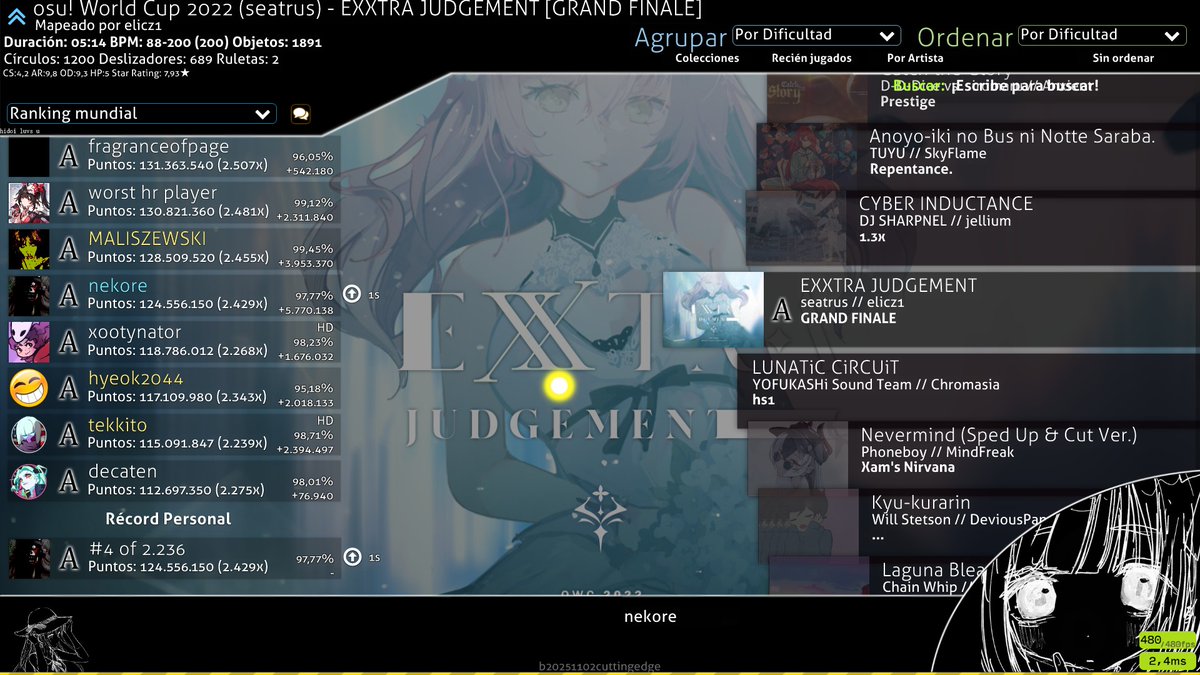1200x675 pixels.
Task: Open xootynator's leaderboard score
Action: [x=174, y=342]
